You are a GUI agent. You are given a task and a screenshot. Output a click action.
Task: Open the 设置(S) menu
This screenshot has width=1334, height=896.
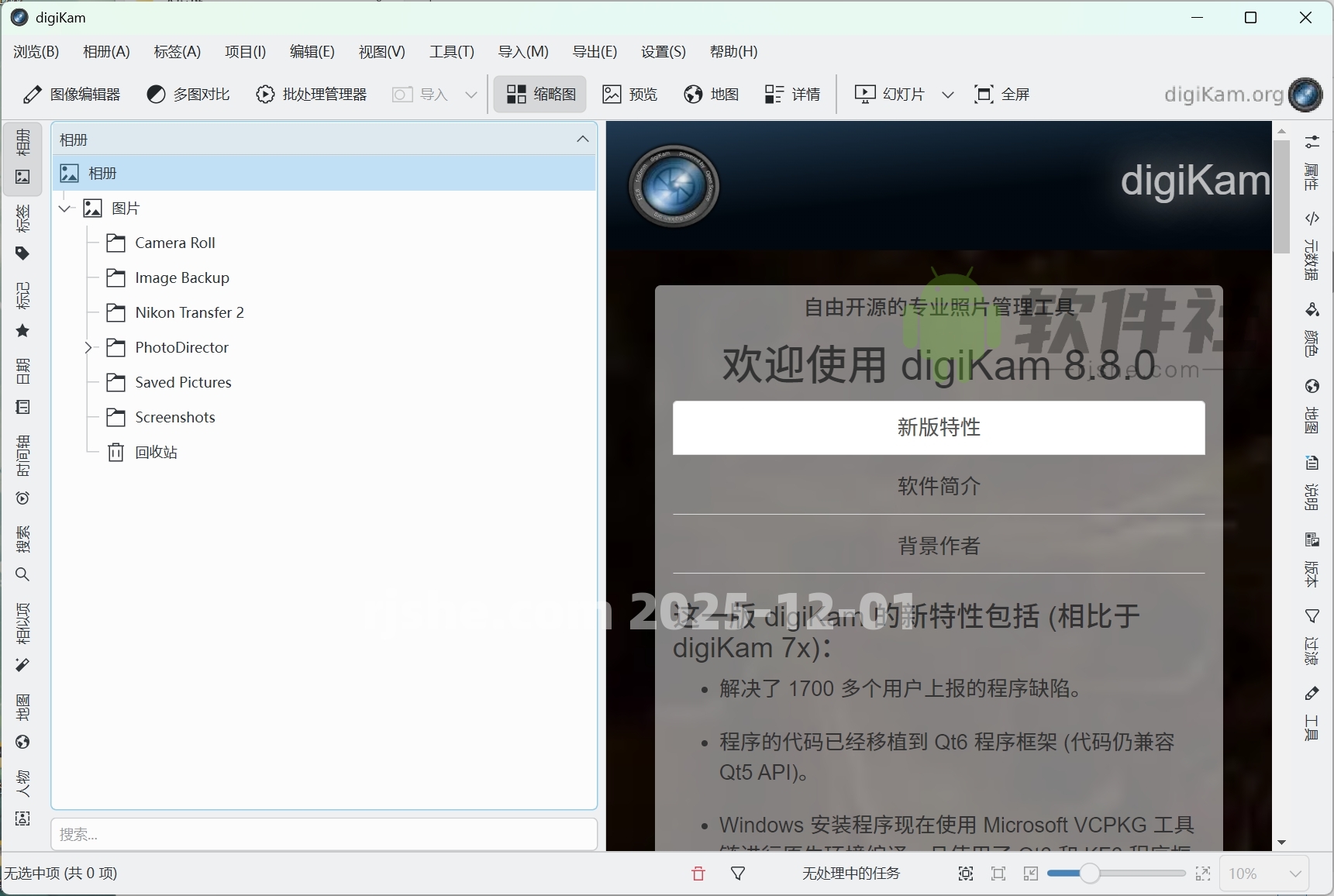point(663,52)
